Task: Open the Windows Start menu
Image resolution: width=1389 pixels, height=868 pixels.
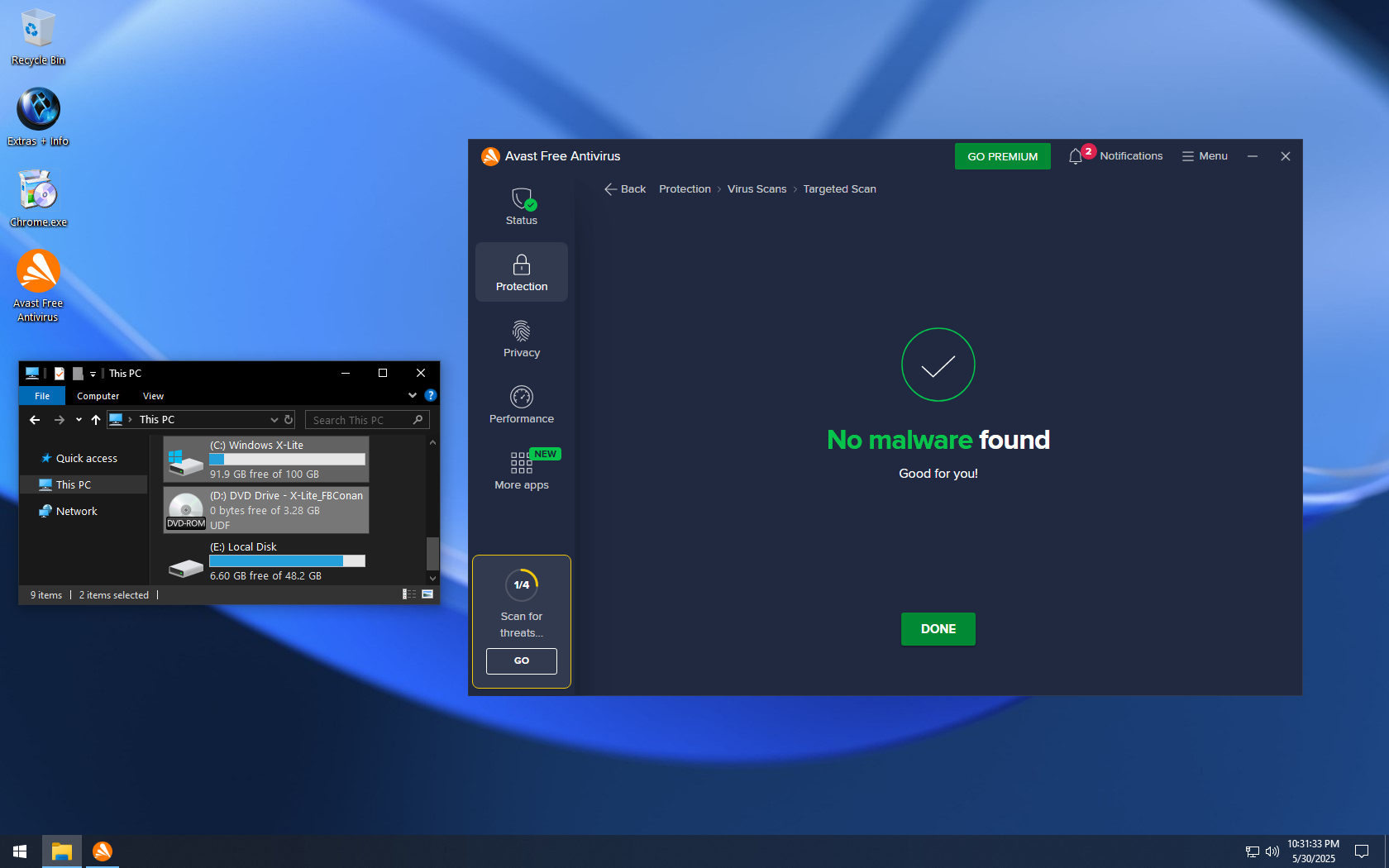Action: point(20,851)
